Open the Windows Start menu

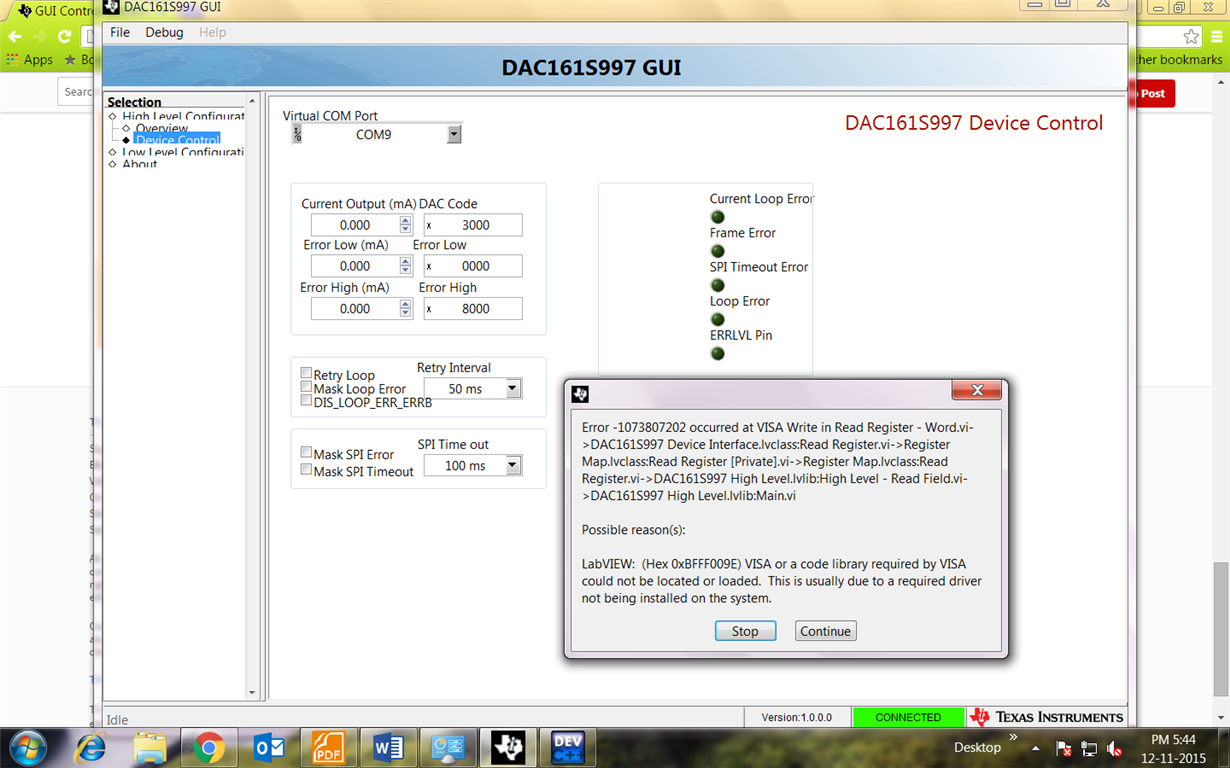click(28, 747)
